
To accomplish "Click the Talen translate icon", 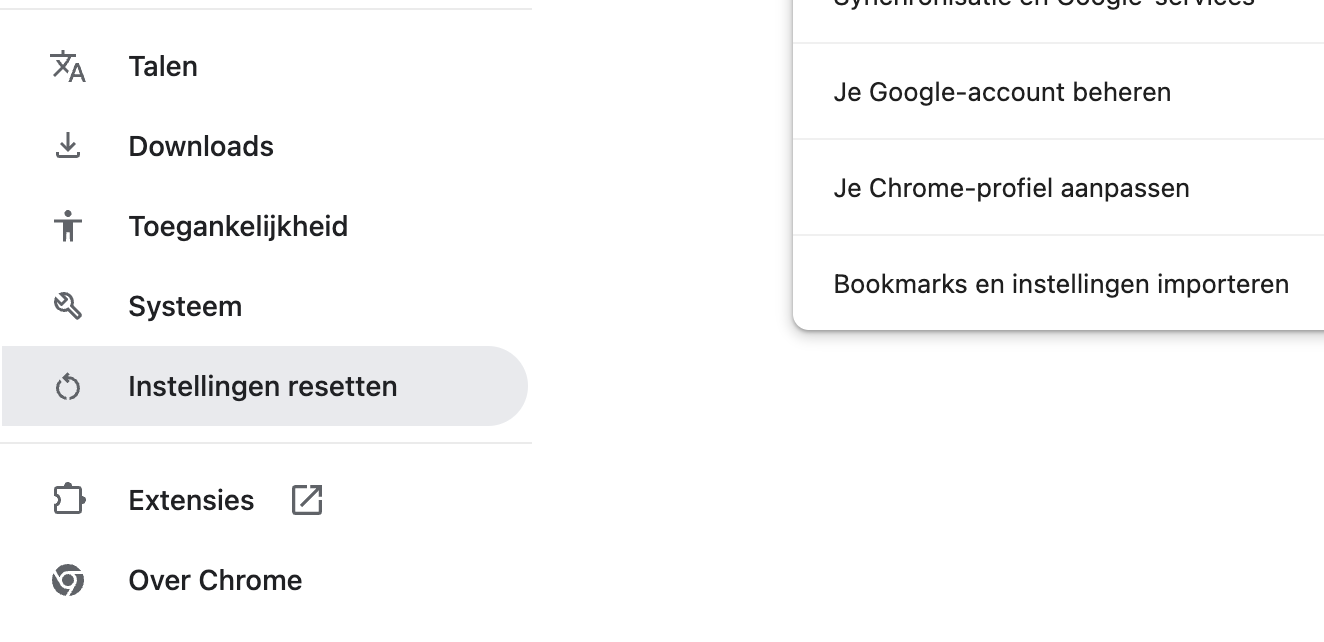I will tap(67, 65).
